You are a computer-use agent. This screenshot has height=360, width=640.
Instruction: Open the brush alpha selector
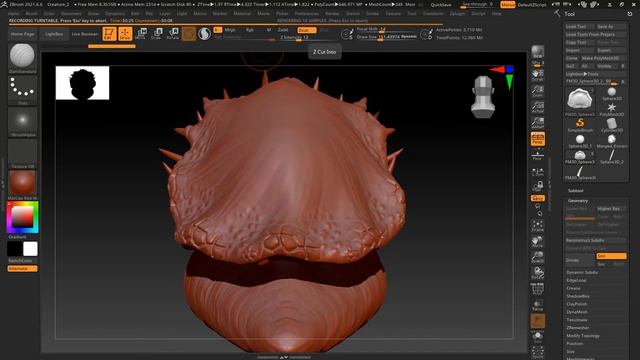[22, 122]
